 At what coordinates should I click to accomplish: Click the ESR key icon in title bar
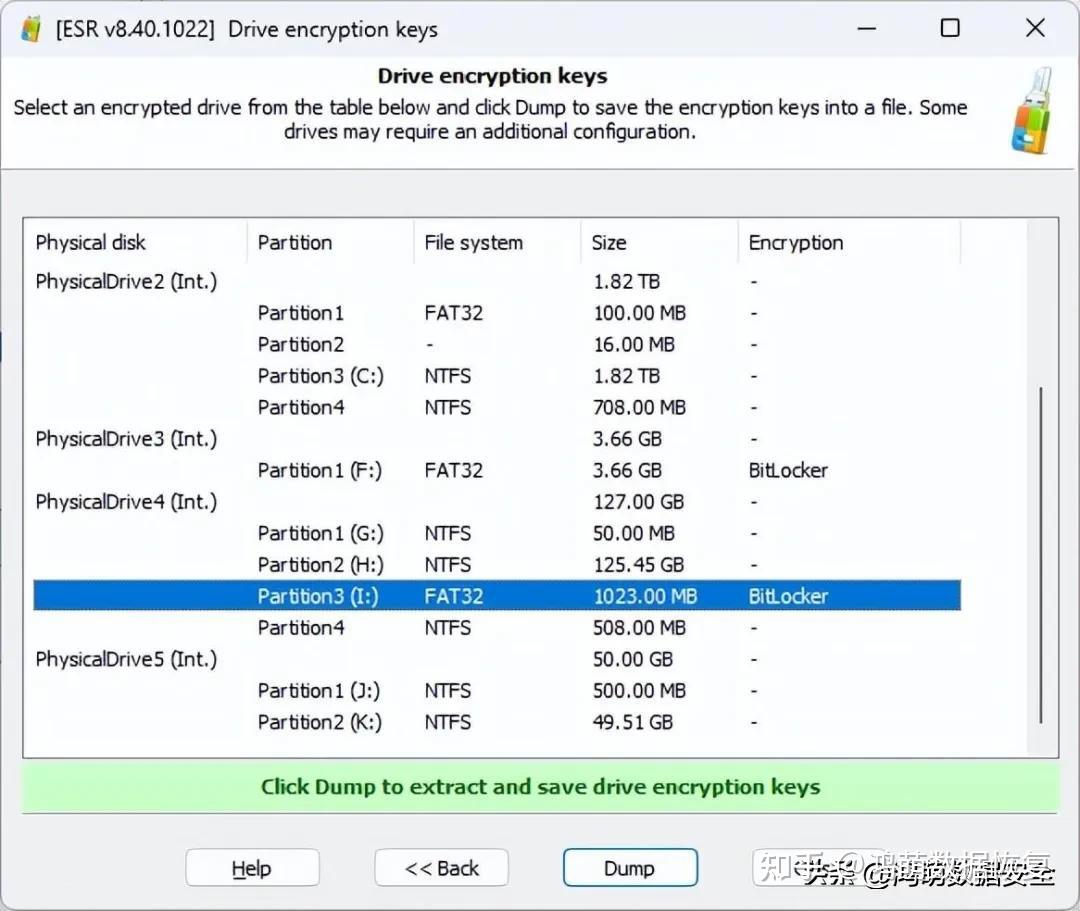(x=31, y=28)
